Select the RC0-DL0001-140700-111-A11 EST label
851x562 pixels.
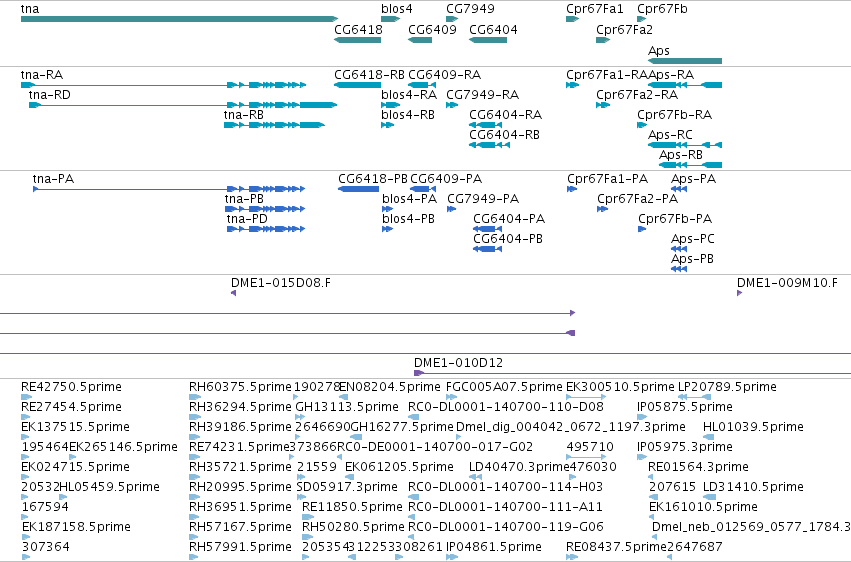[x=505, y=507]
